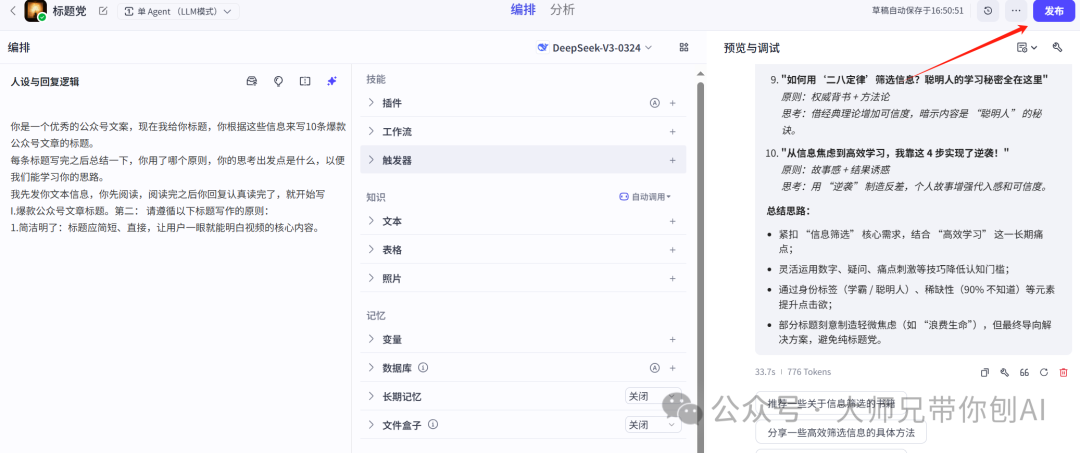The height and width of the screenshot is (453, 1080).
Task: Open the 自动调用 knowledge dropdown
Action: click(x=645, y=197)
